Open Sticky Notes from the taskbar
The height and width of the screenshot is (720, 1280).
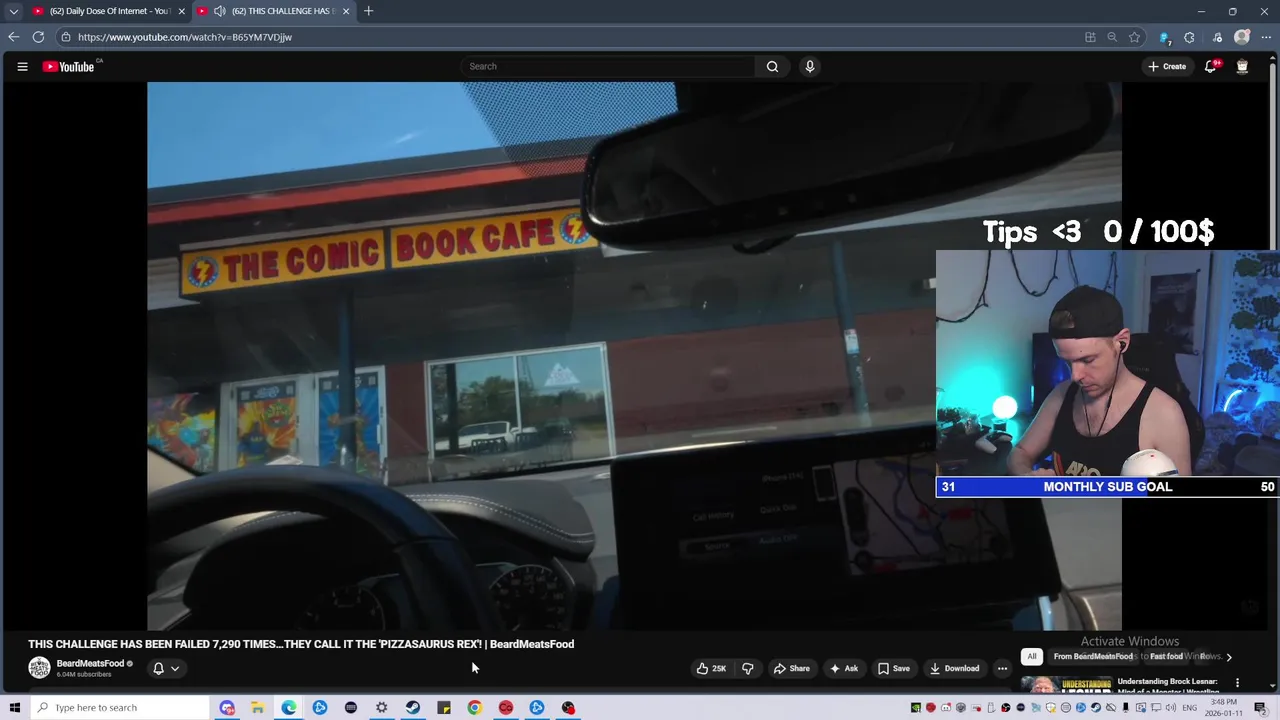coord(444,708)
